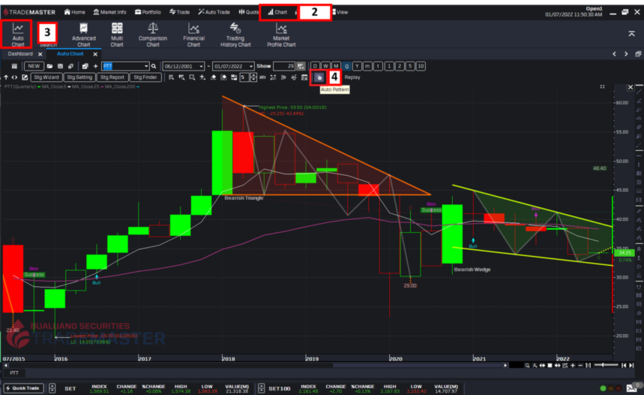Toggle the Weekly (W) timeframe button
The width and height of the screenshot is (644, 395).
pyautogui.click(x=326, y=66)
